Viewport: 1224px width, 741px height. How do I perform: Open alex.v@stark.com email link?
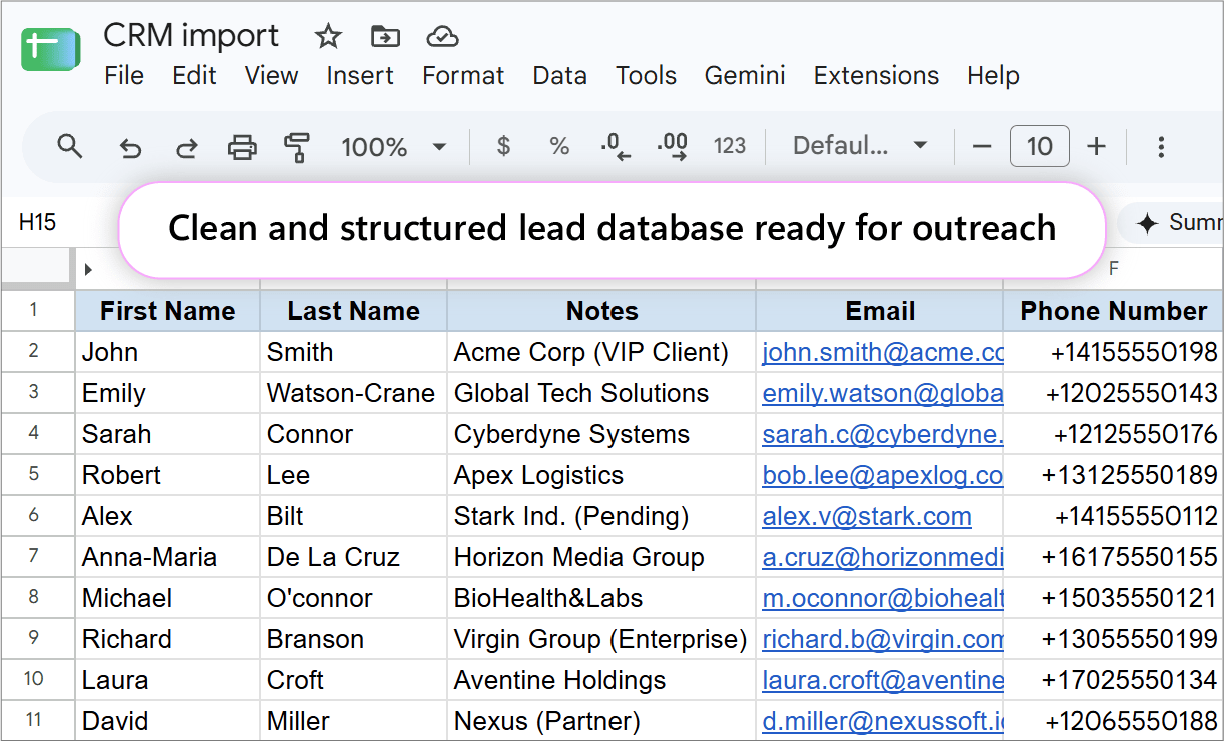click(x=867, y=516)
